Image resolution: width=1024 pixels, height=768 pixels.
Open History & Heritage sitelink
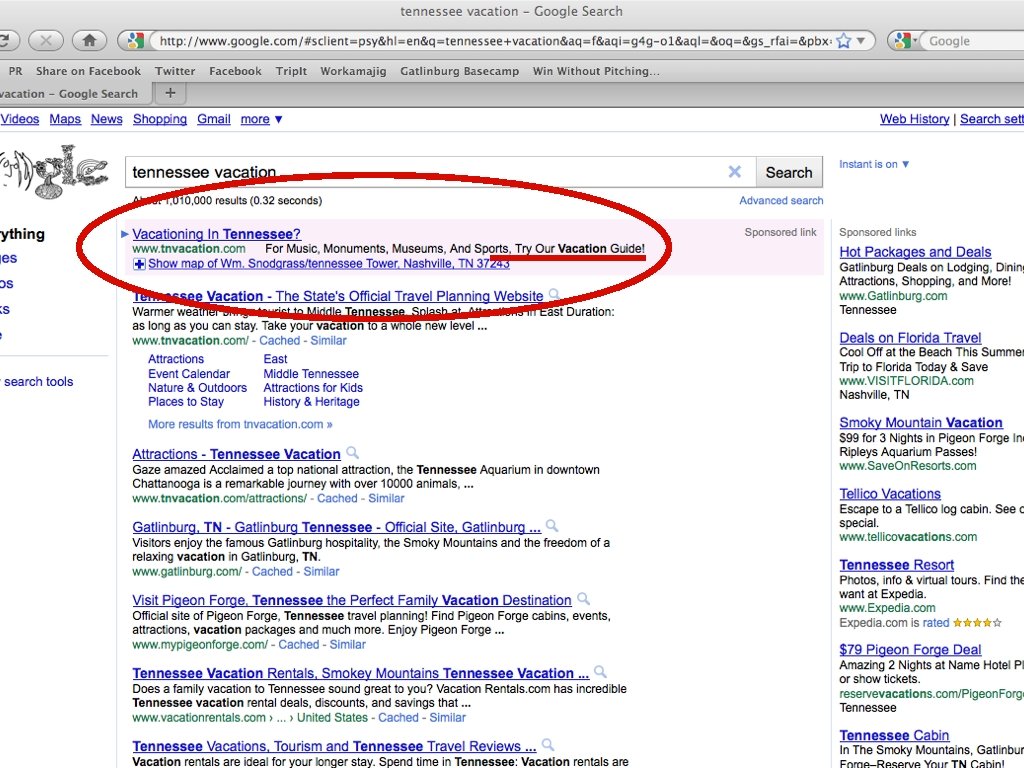[311, 402]
